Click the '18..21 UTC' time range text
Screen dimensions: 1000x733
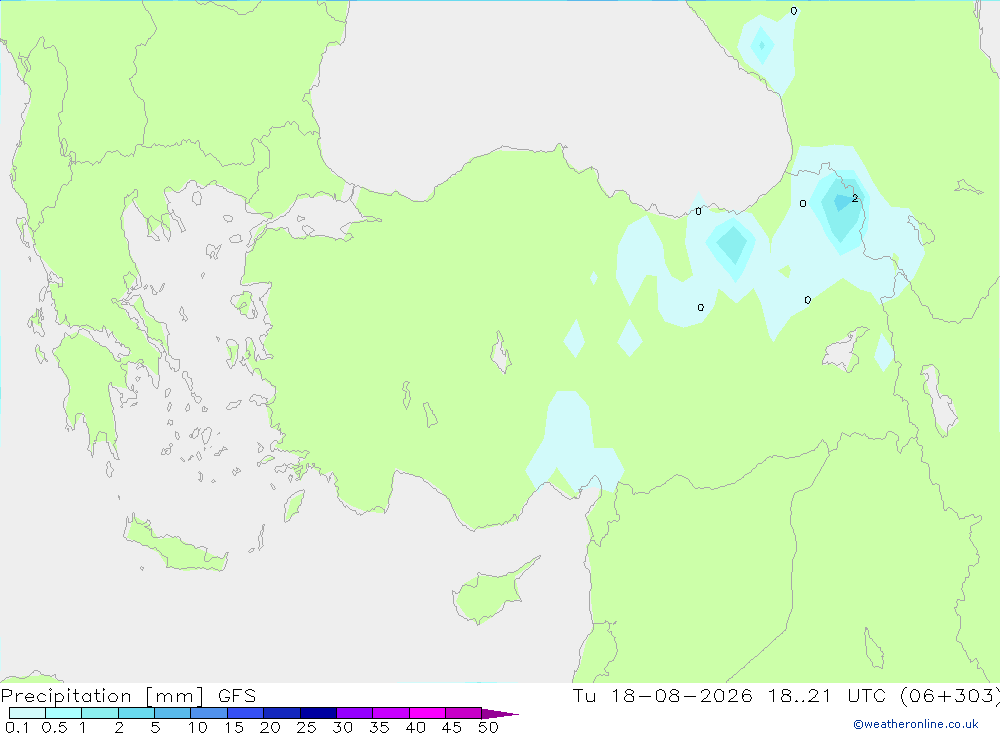tap(827, 695)
